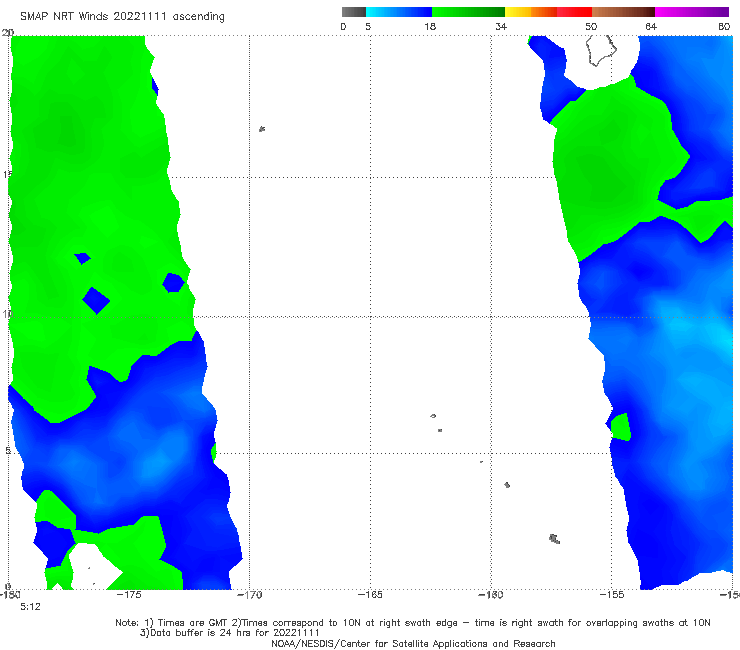Click the green segment of the color bar
The image size is (740, 650).
468,12
